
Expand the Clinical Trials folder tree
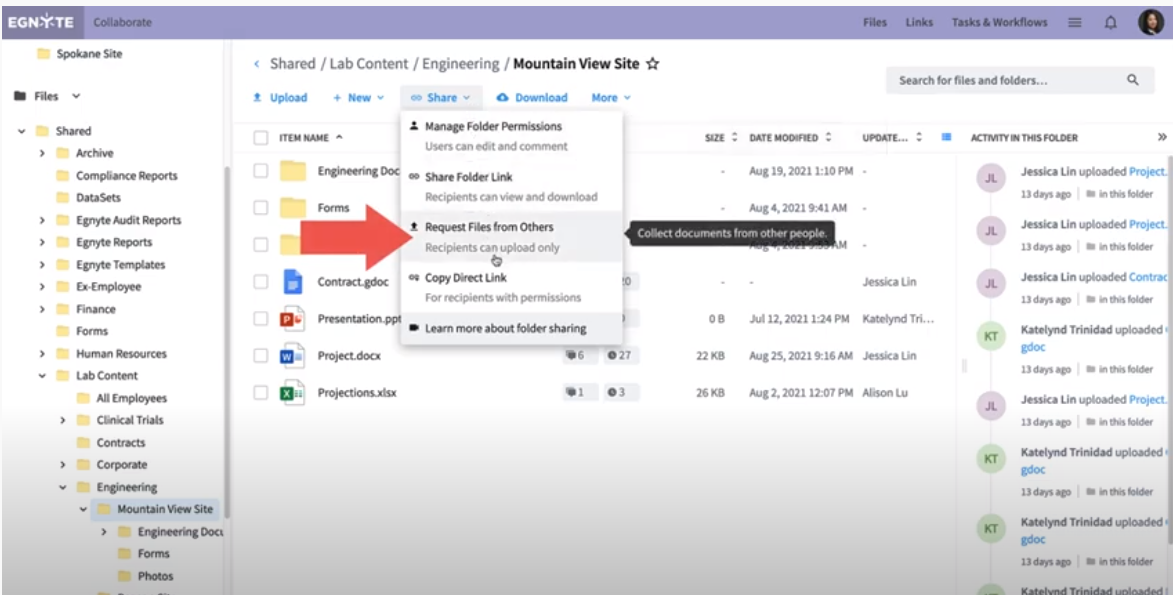pos(63,421)
